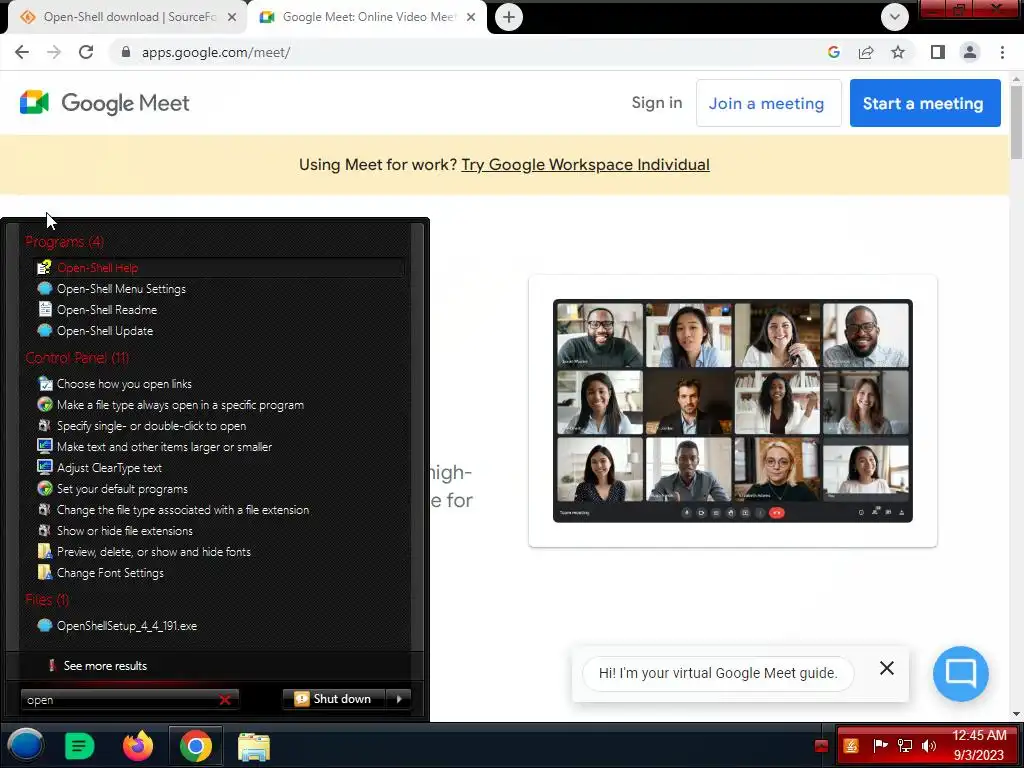
Task: Click the Open-Shell Menu Settings shell icon
Action: point(44,289)
